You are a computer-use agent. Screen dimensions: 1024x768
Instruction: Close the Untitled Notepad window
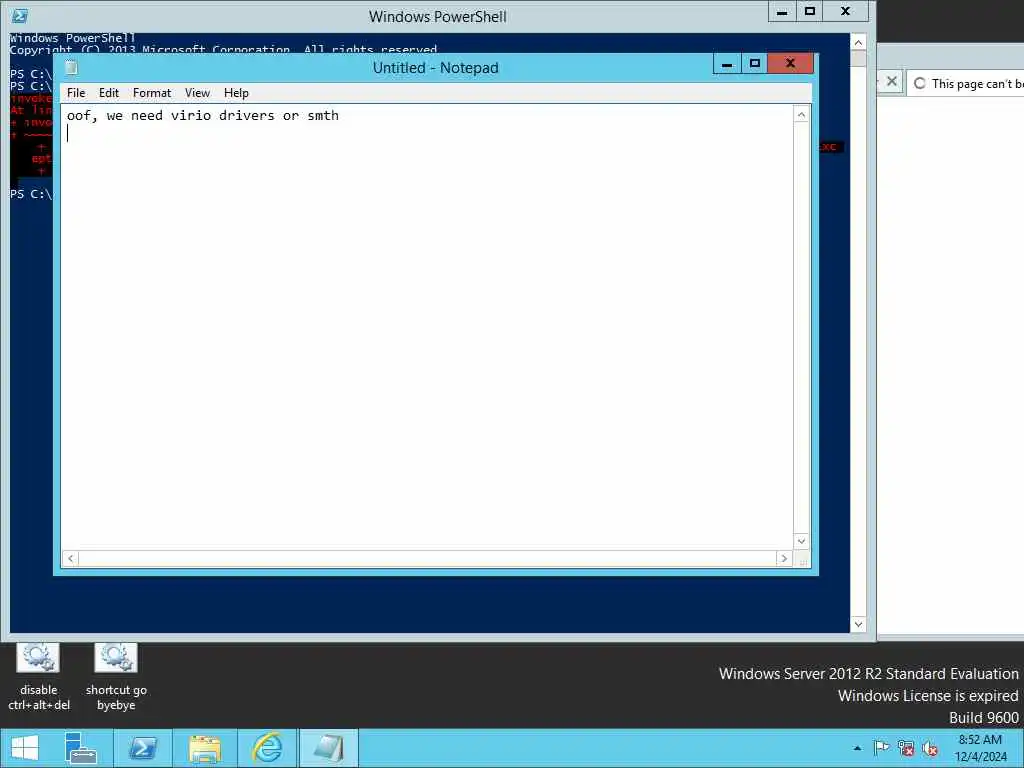[x=790, y=63]
